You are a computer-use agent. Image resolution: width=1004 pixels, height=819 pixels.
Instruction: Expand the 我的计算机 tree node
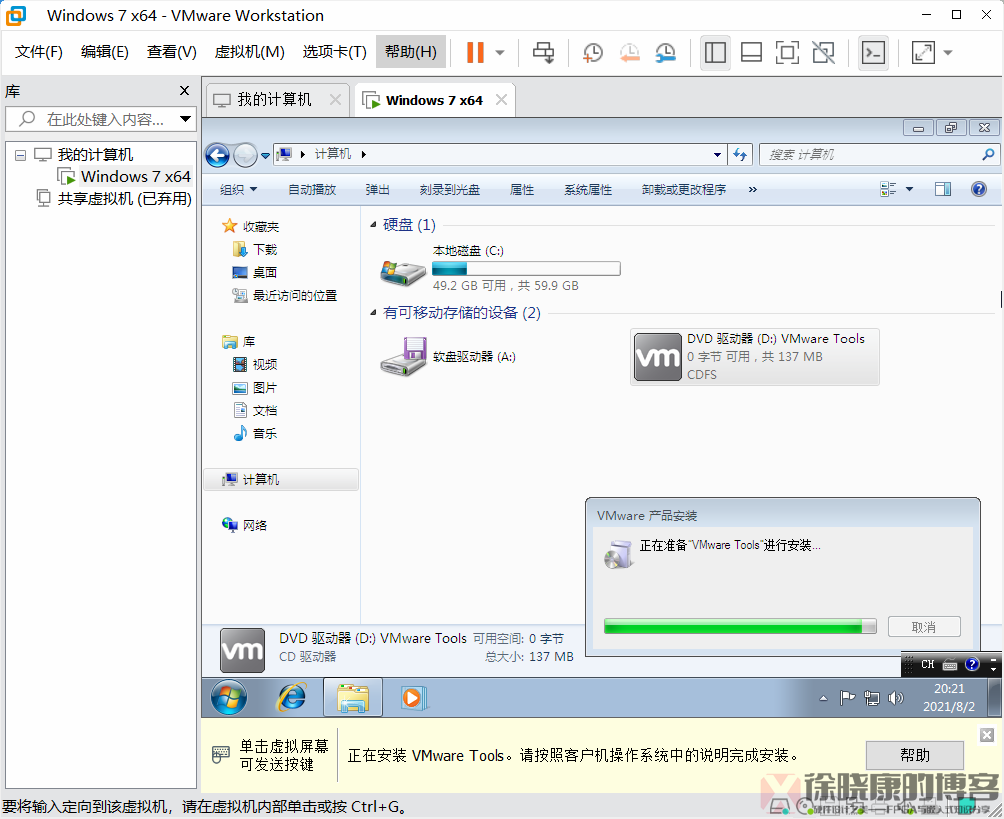click(x=20, y=154)
